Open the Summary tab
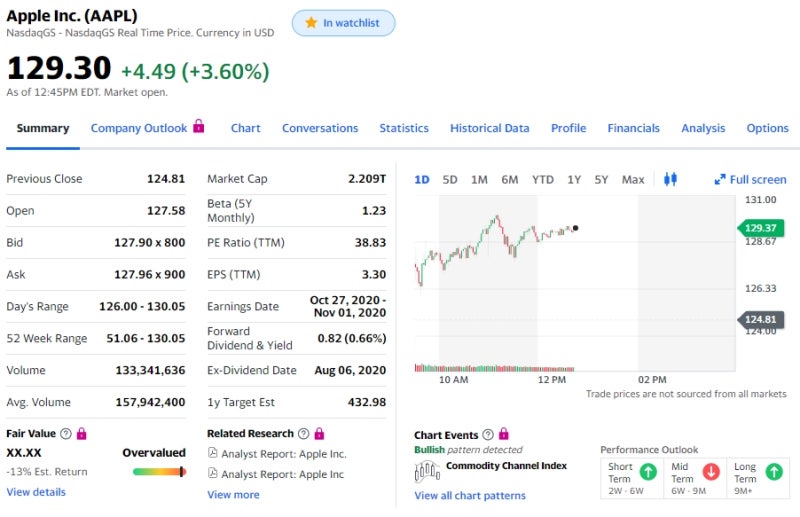The image size is (800, 517). click(x=43, y=128)
